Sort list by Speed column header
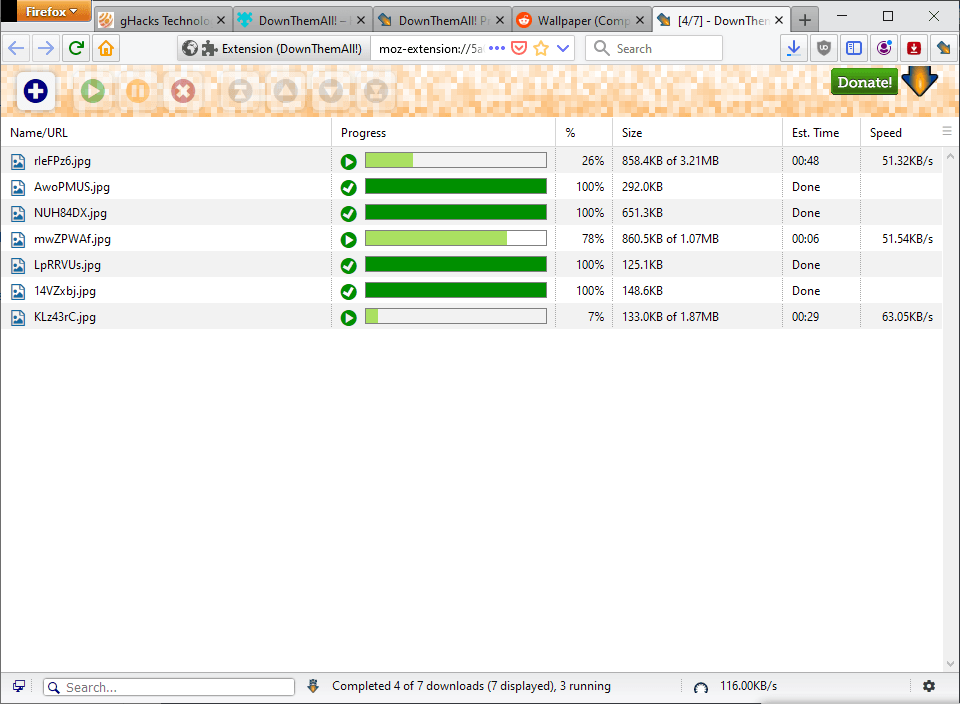Screen dimensions: 960x704 tap(901, 133)
